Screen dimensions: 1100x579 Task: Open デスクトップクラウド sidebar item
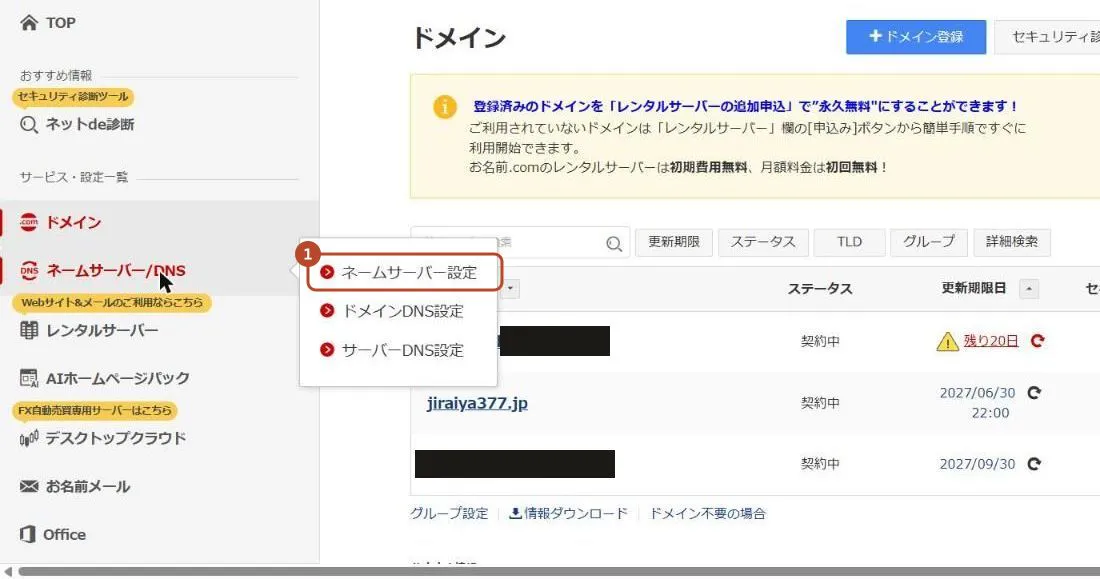pyautogui.click(x=116, y=439)
